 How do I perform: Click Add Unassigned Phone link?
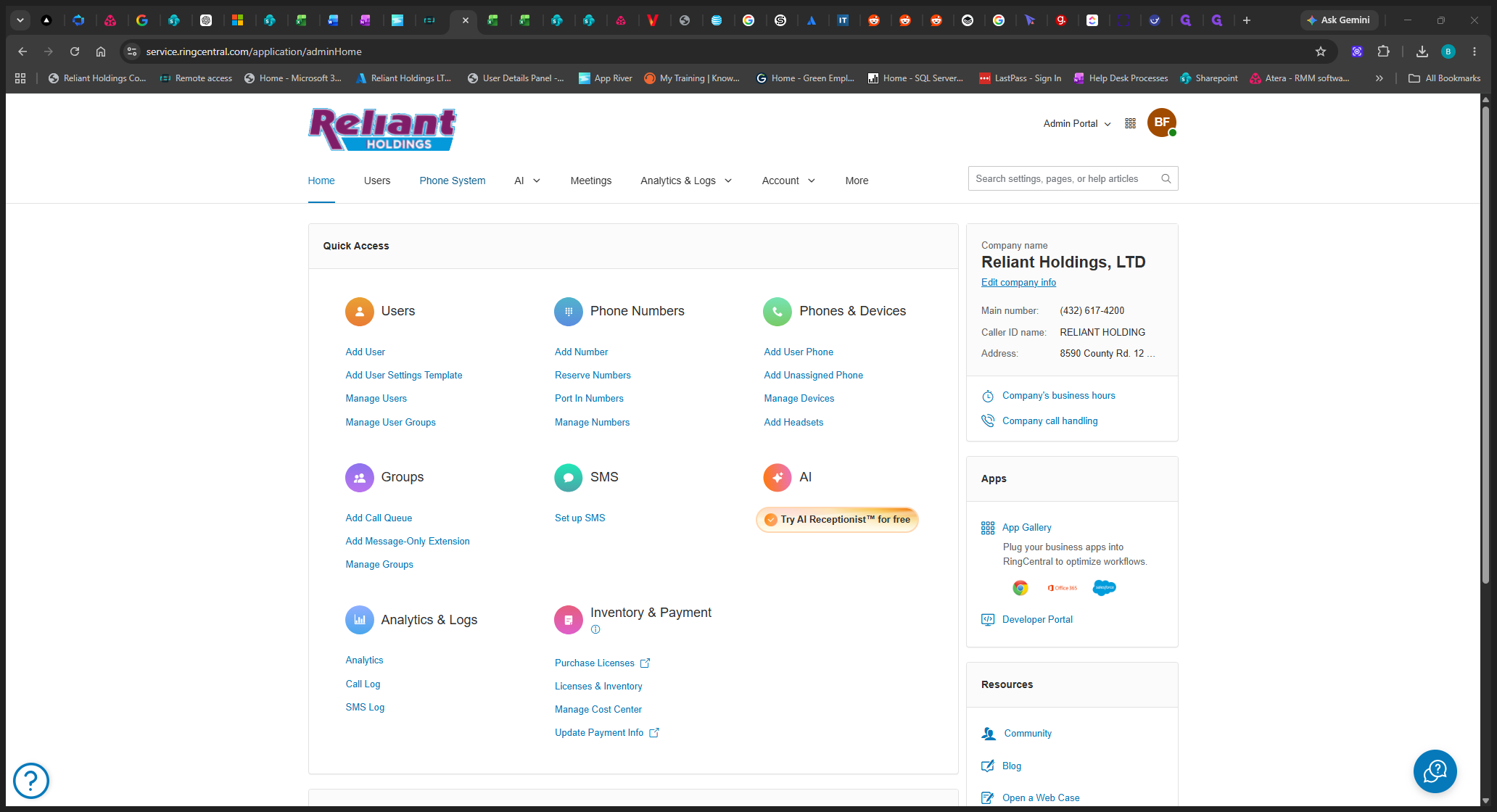pos(814,376)
